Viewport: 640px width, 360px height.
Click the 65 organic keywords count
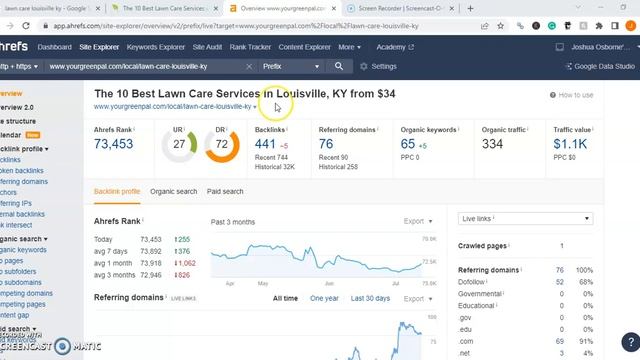coord(408,144)
